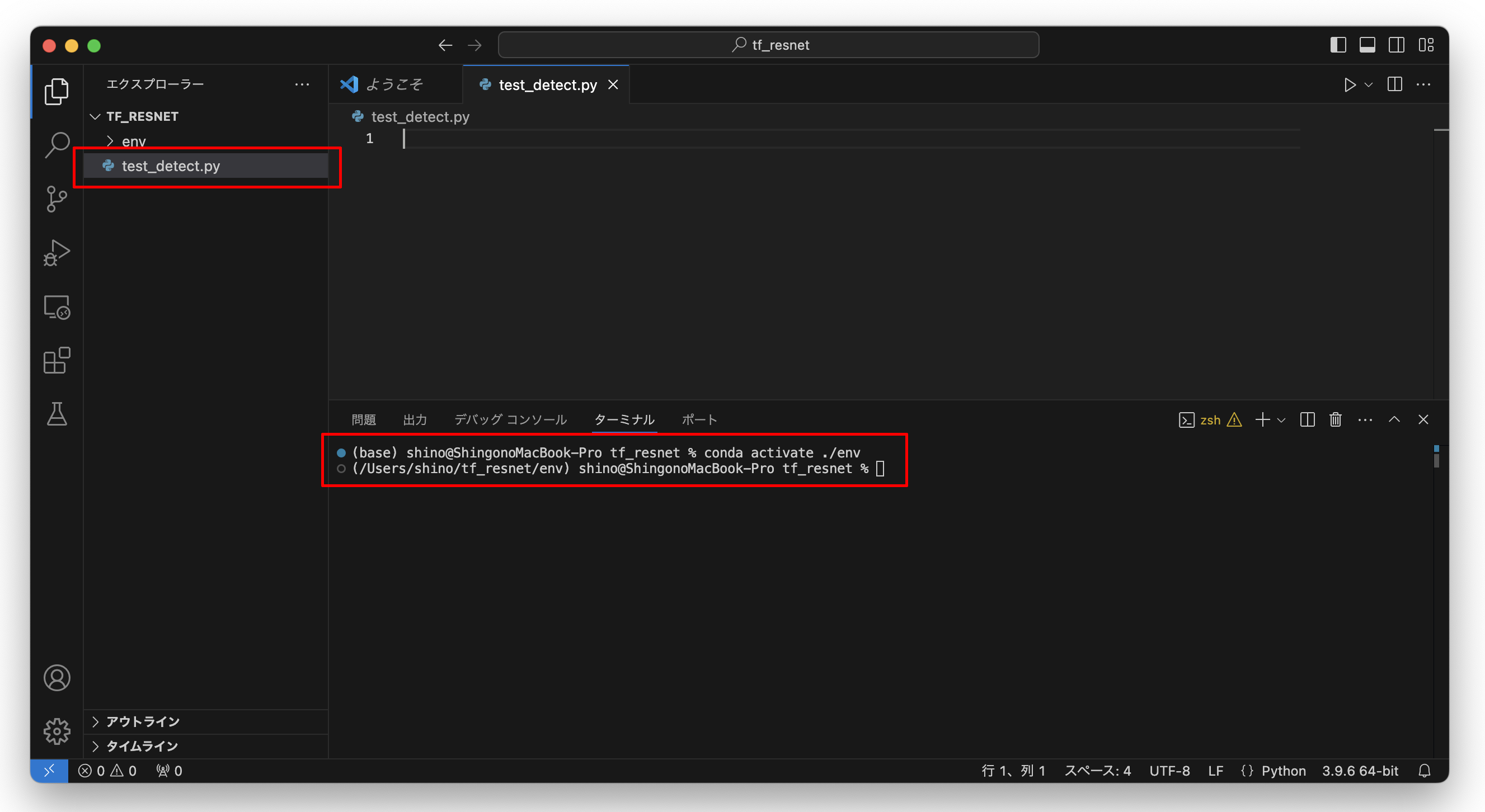The image size is (1485, 812).
Task: Open Run and Debug view
Action: 57,252
